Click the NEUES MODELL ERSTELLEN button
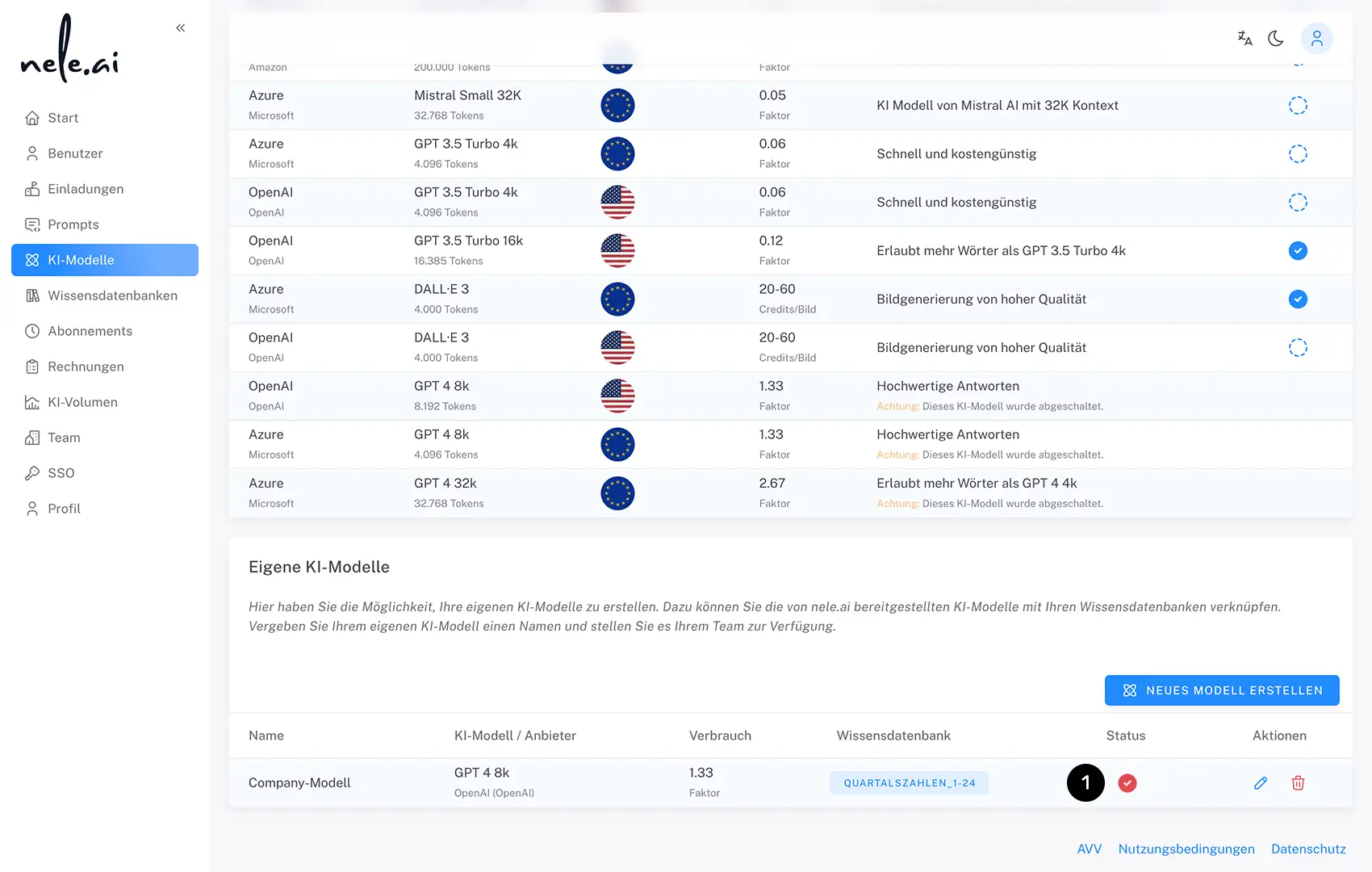 point(1222,690)
